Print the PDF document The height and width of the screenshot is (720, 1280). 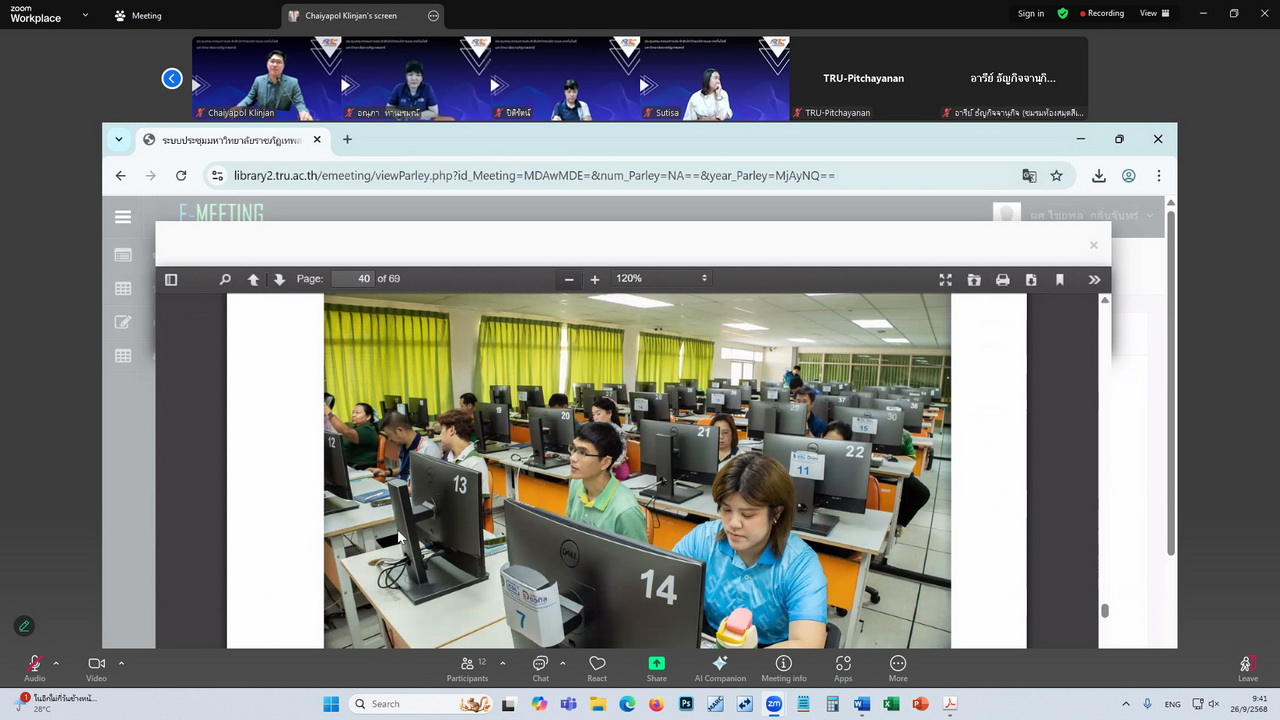[1002, 279]
